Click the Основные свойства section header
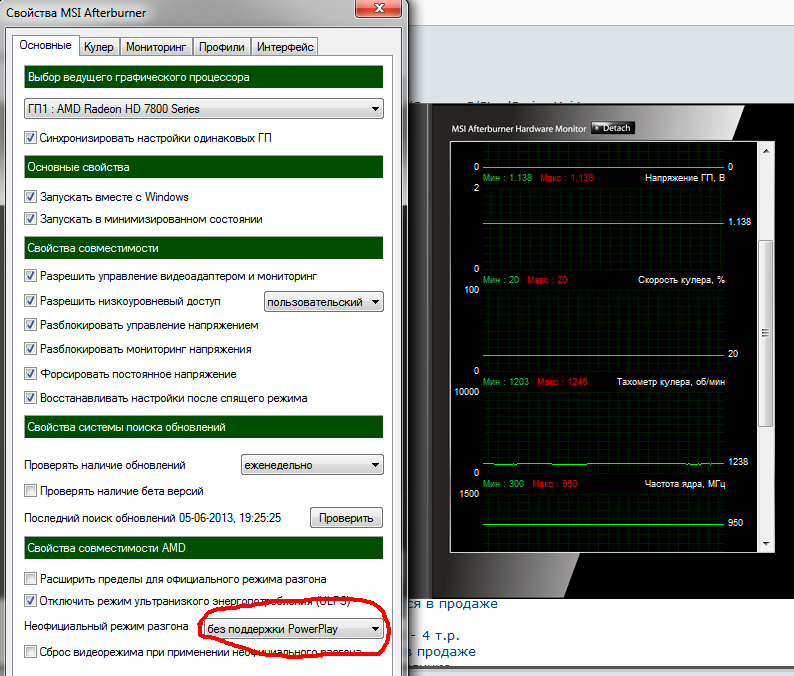This screenshot has width=794, height=676. pos(204,167)
